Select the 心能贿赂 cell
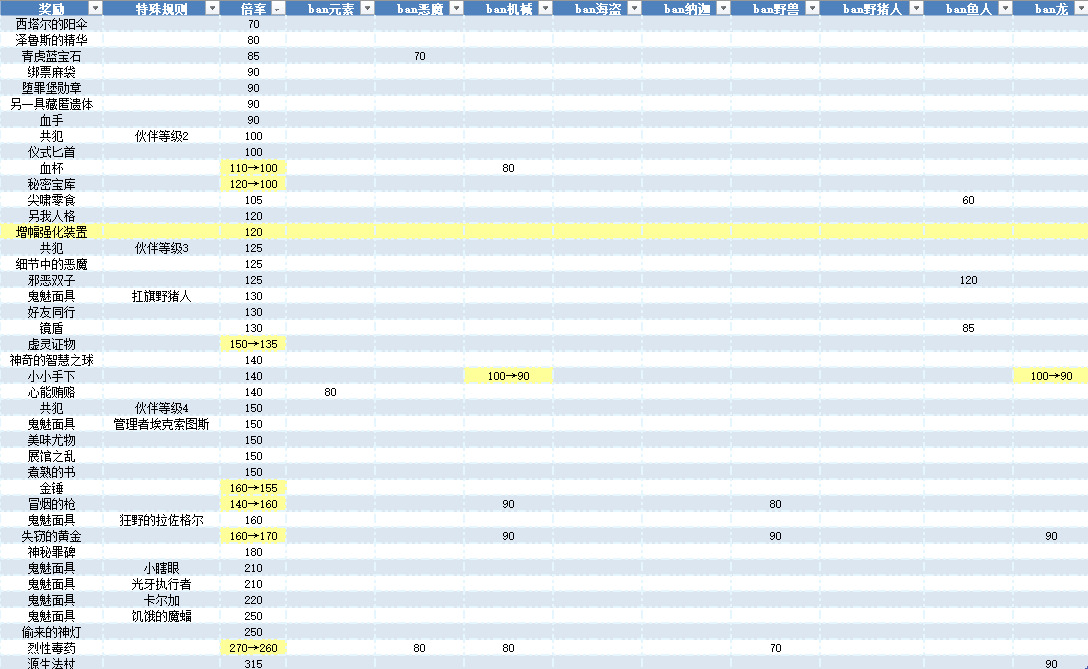Screen dimensions: 1088x669 (51, 391)
